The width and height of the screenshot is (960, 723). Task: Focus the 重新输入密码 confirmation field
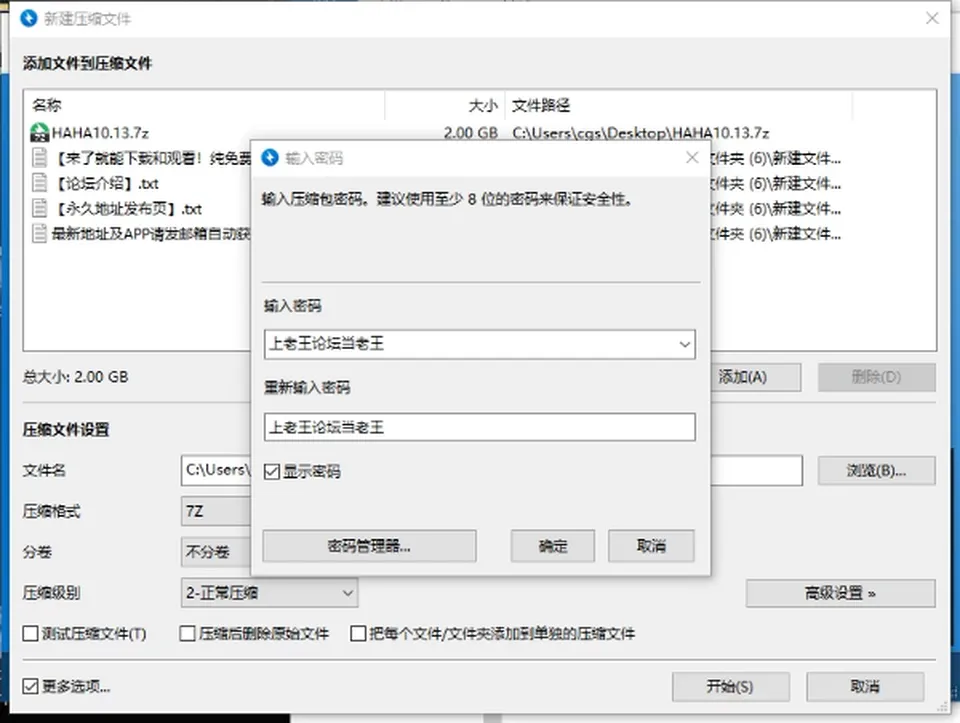[479, 427]
